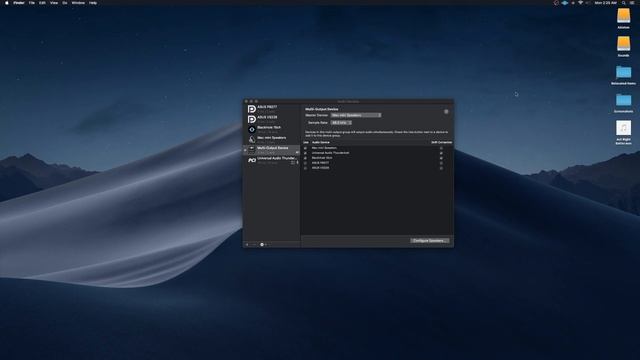Open the gear action menu below device list

[263, 244]
